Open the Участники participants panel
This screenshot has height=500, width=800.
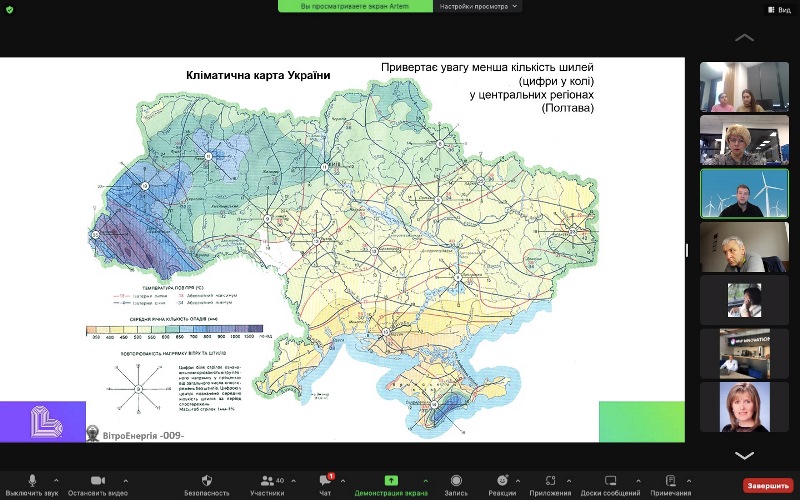268,481
